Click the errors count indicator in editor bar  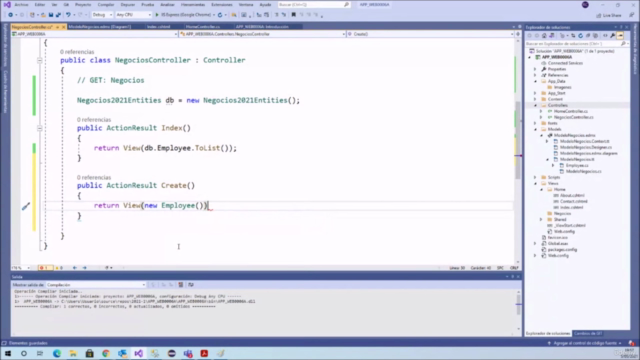pyautogui.click(x=45, y=268)
